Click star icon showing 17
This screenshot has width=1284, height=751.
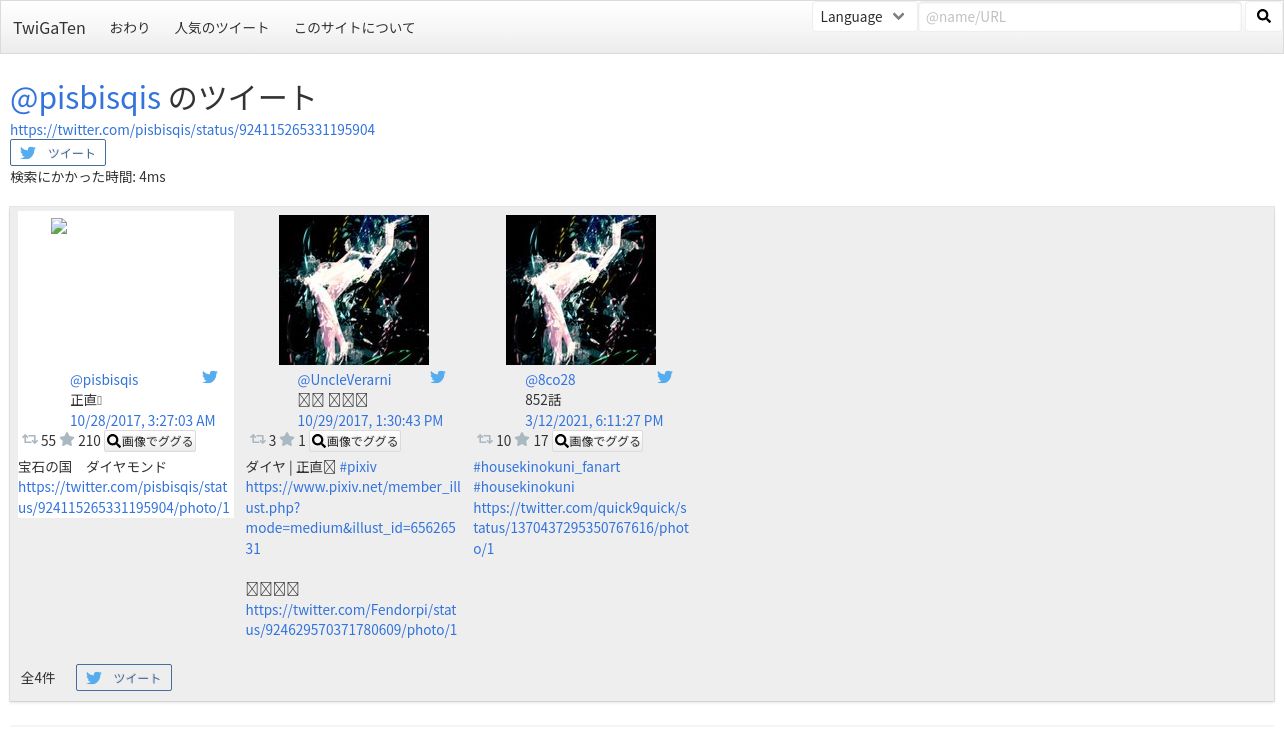(522, 440)
